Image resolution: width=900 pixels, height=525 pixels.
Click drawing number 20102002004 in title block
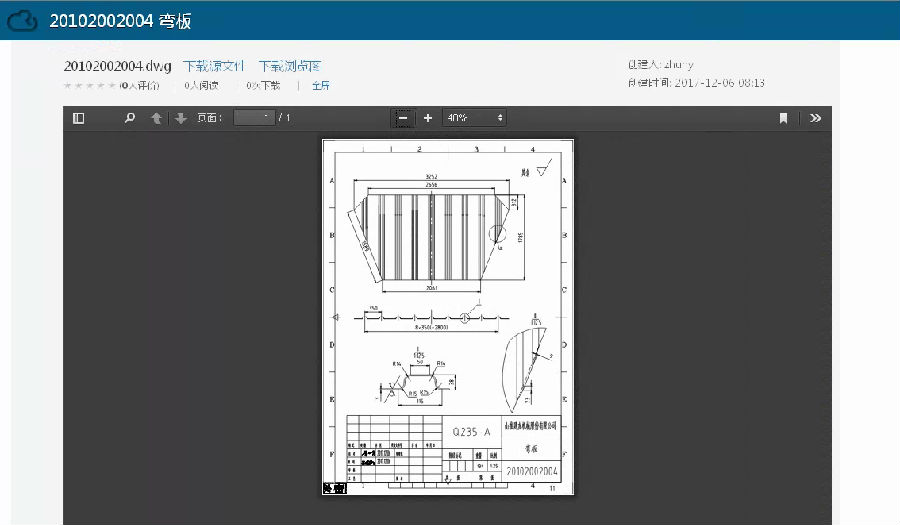(x=532, y=471)
